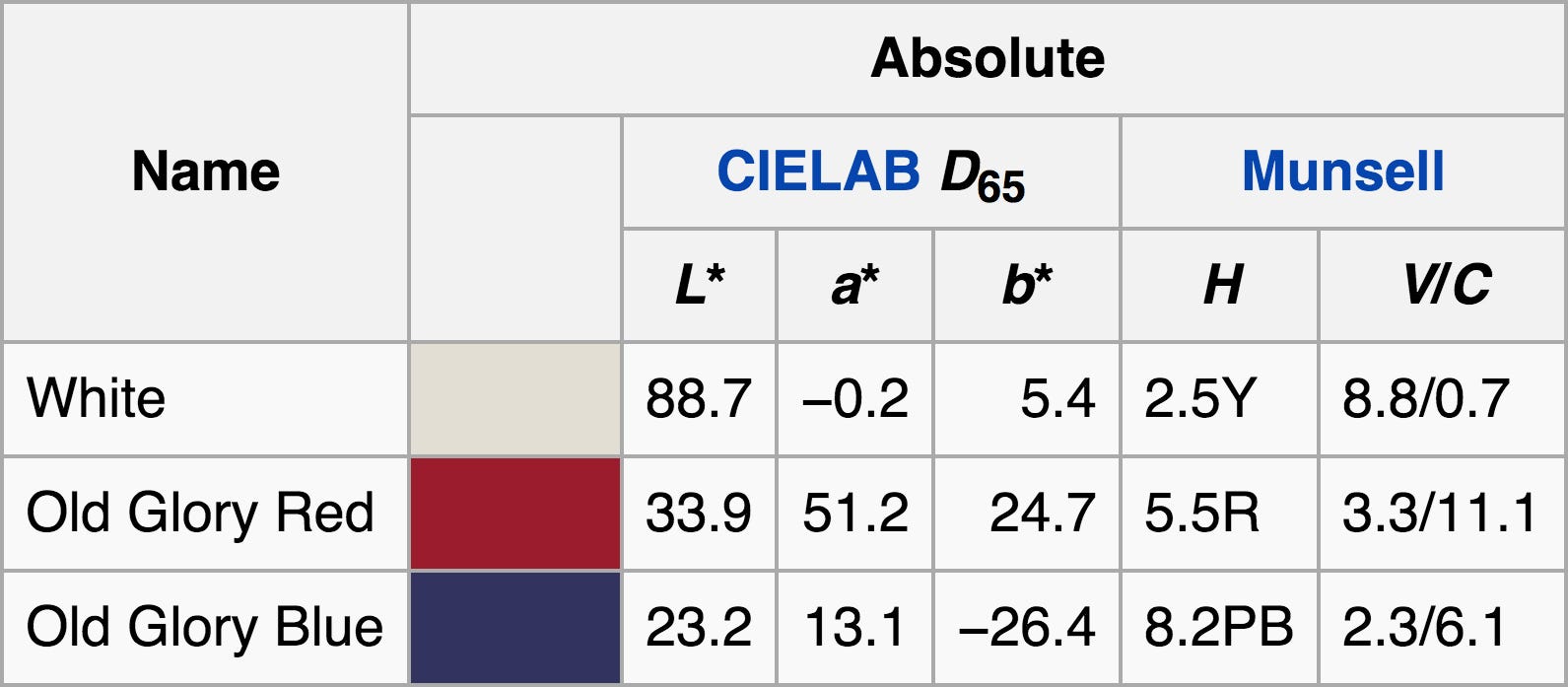The width and height of the screenshot is (1568, 687).
Task: Select the Old Glory Blue name cell
Action: pyautogui.click(x=206, y=628)
